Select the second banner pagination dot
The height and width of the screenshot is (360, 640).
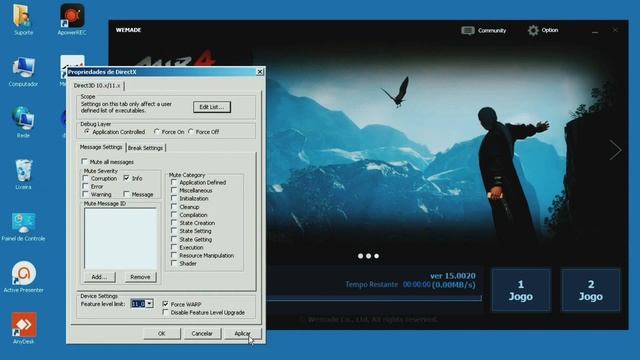[x=369, y=256]
